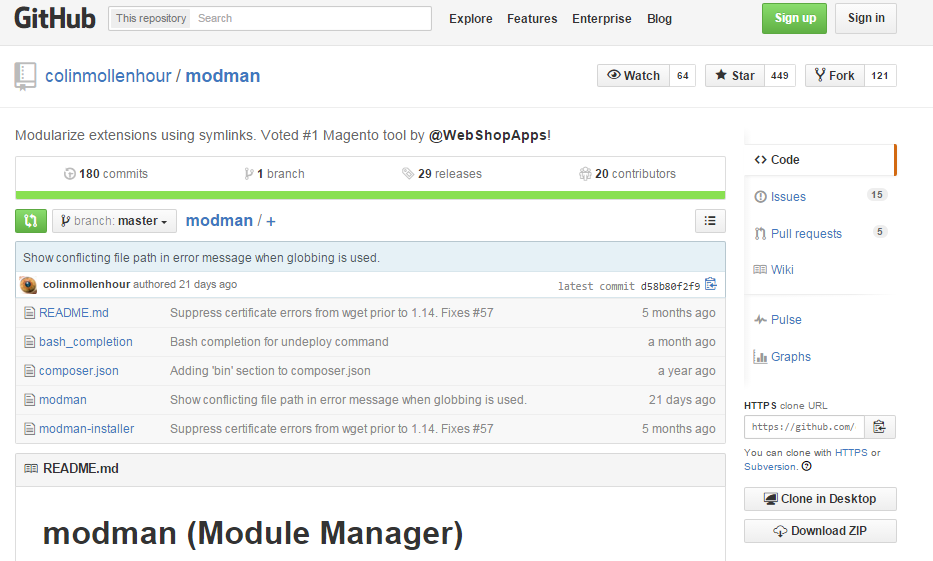
Task: Open the clone URL help question icon
Action: point(807,466)
